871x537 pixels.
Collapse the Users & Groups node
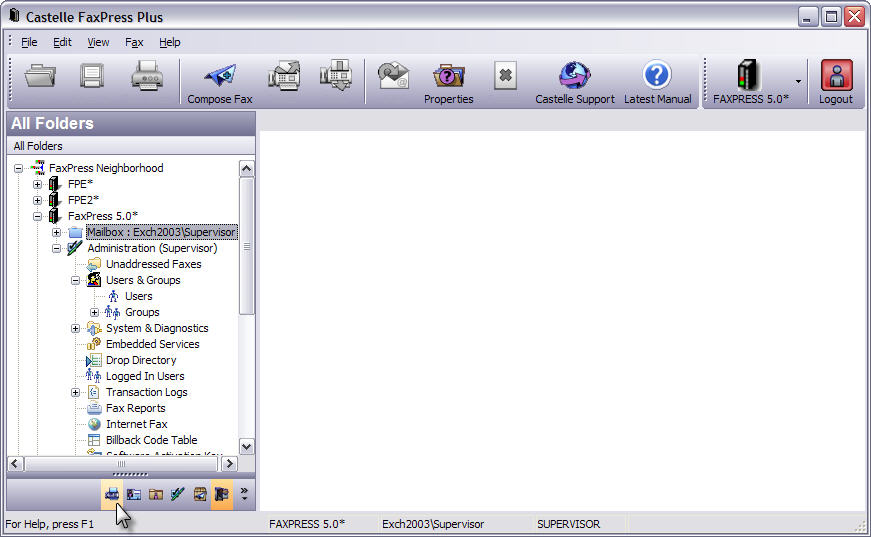click(x=76, y=280)
